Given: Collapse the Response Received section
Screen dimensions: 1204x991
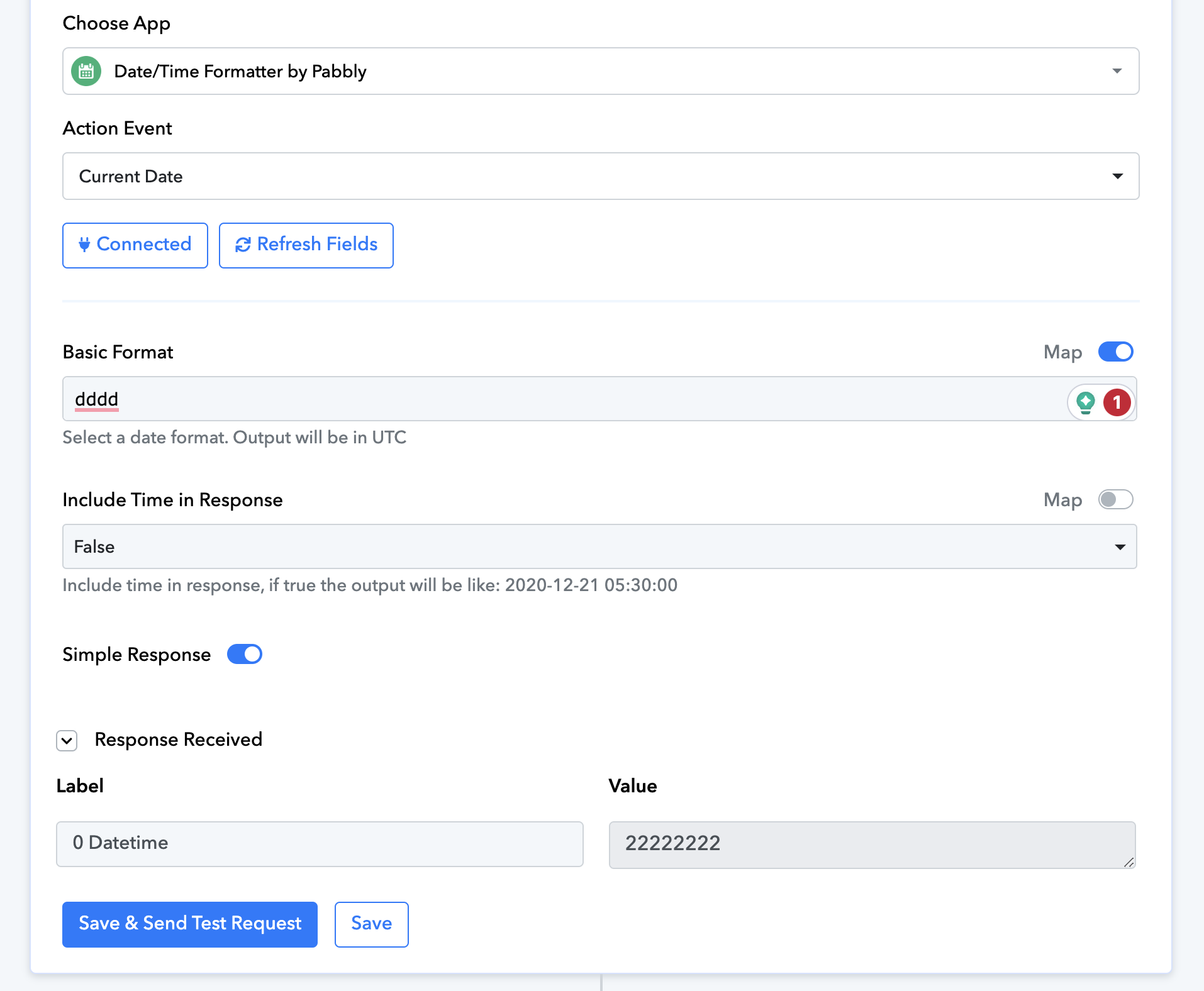Looking at the screenshot, I should pyautogui.click(x=67, y=741).
